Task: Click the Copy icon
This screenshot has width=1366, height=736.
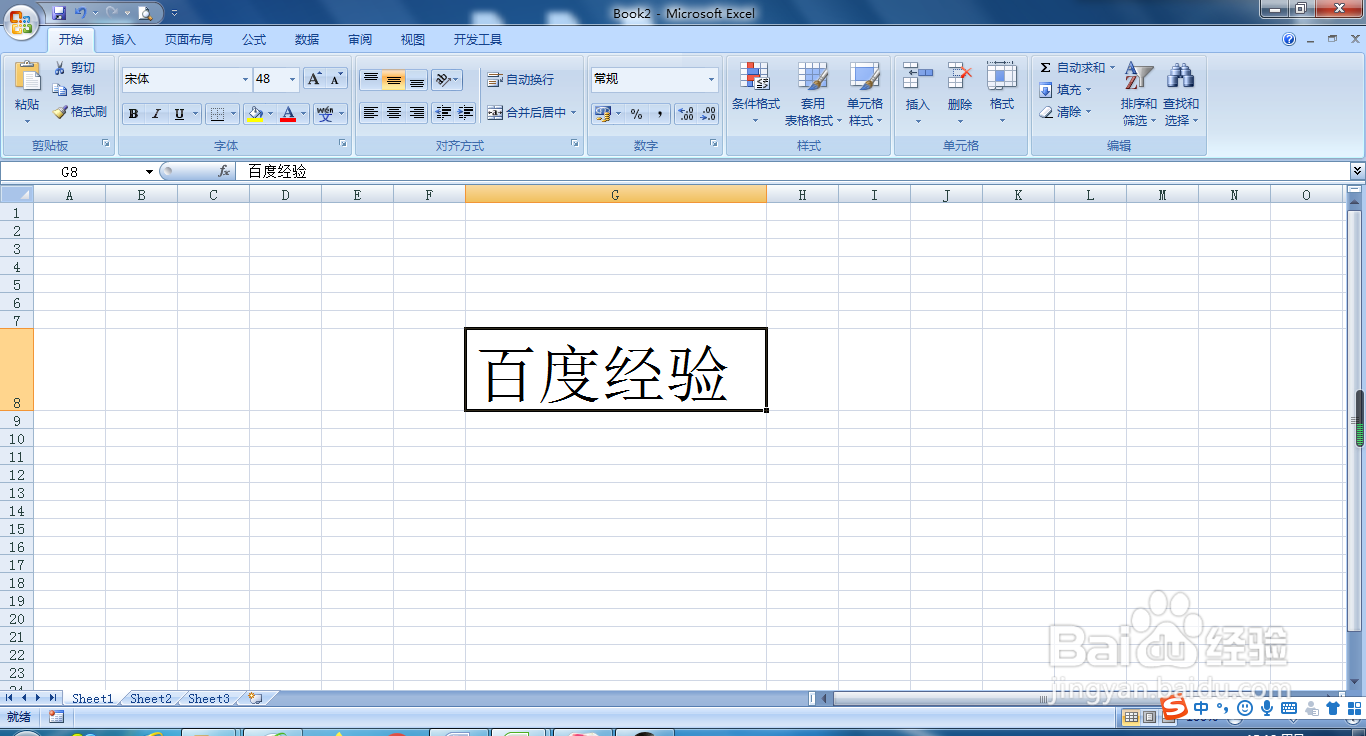Action: coord(60,90)
